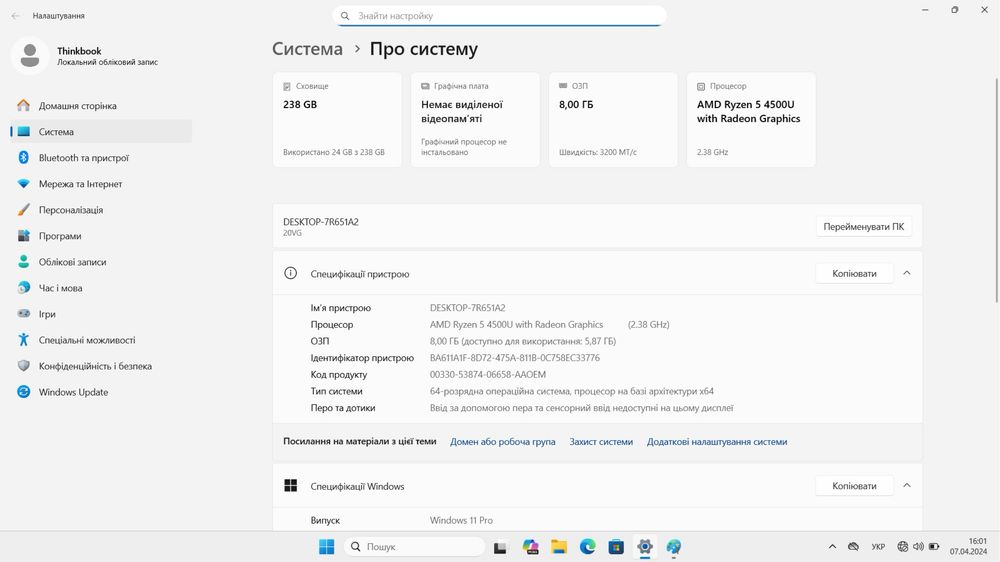Click the Windows 11 Pro edition text

pos(461,521)
